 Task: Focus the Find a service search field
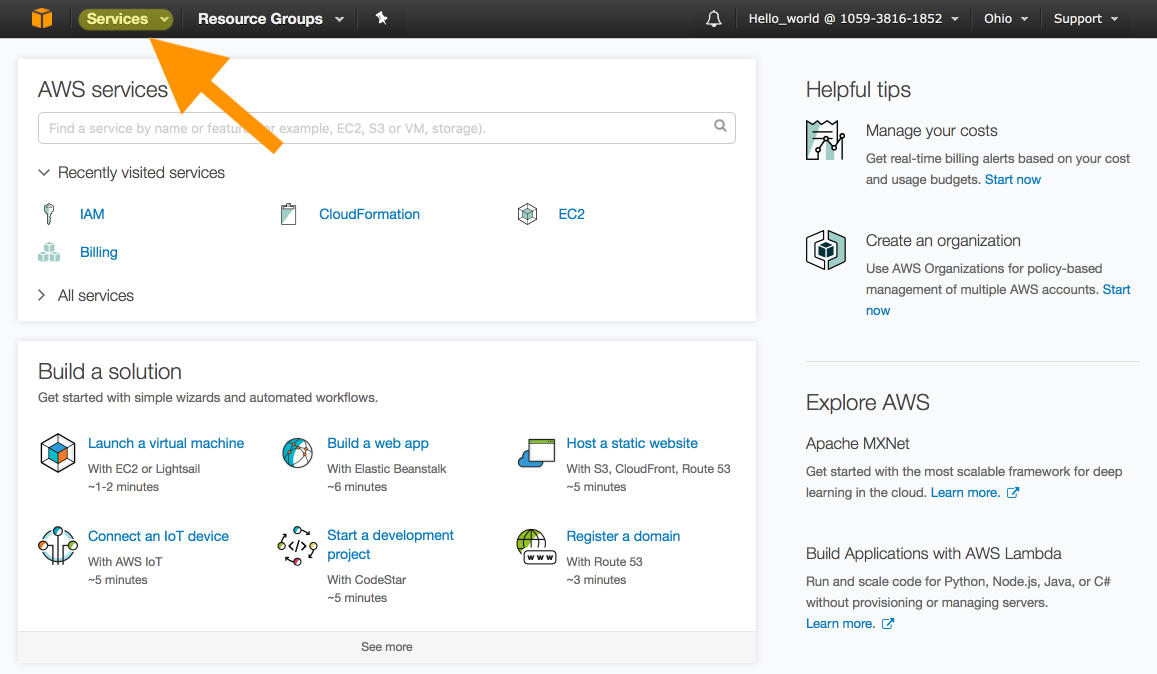[x=387, y=128]
